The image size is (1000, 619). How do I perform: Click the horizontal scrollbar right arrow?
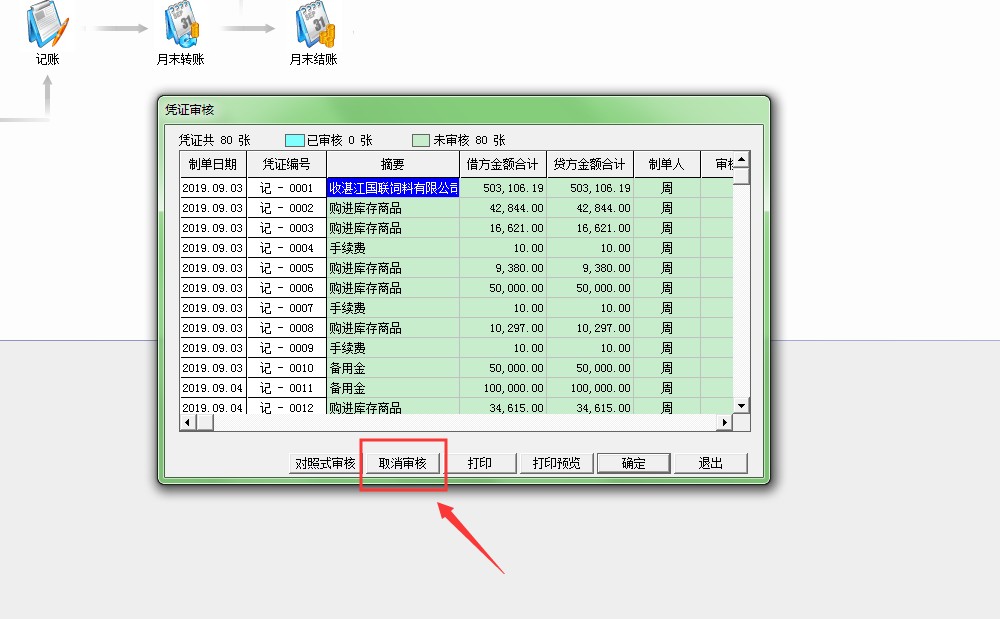[x=725, y=422]
